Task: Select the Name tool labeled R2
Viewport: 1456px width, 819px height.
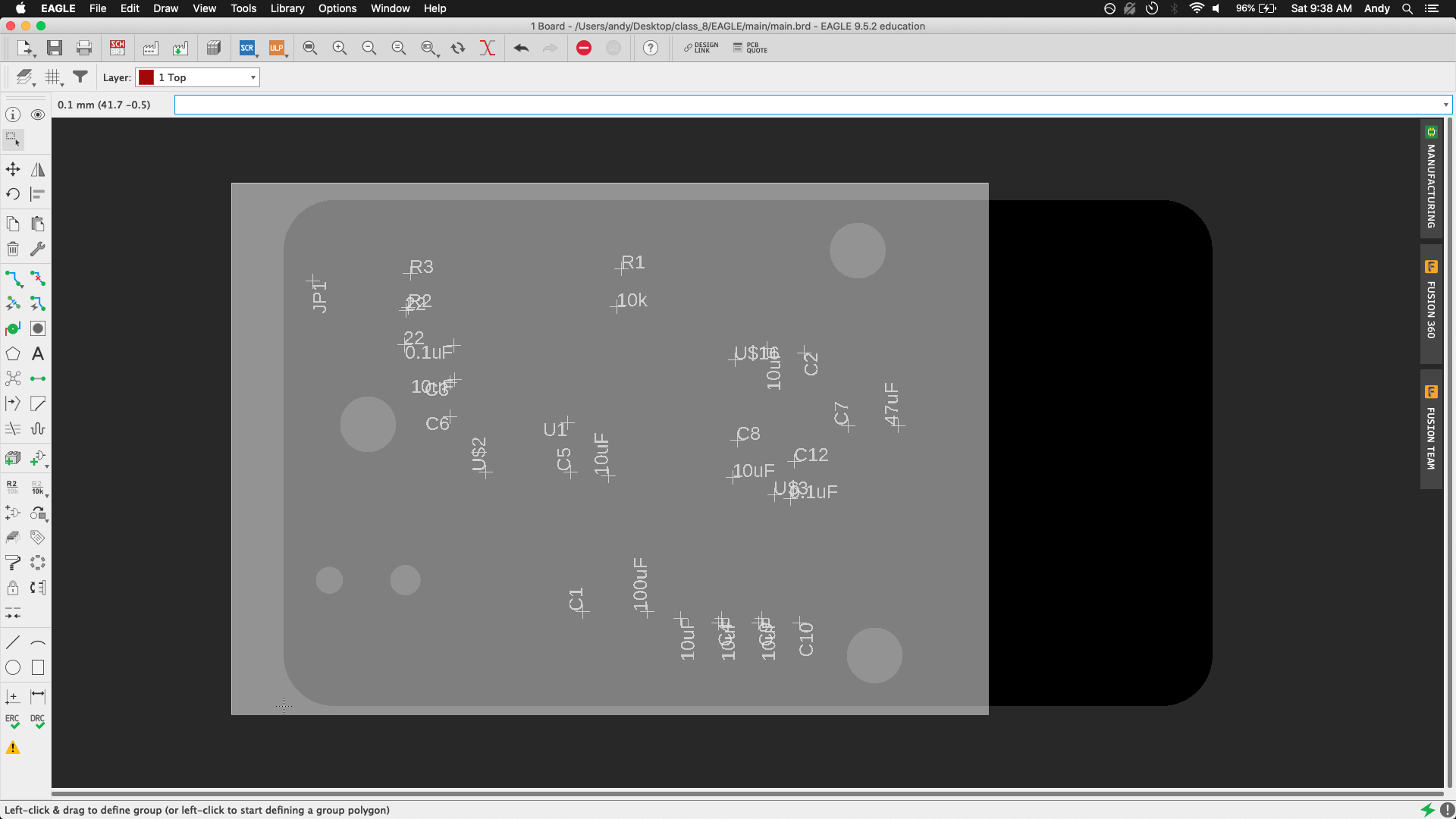Action: click(x=13, y=487)
